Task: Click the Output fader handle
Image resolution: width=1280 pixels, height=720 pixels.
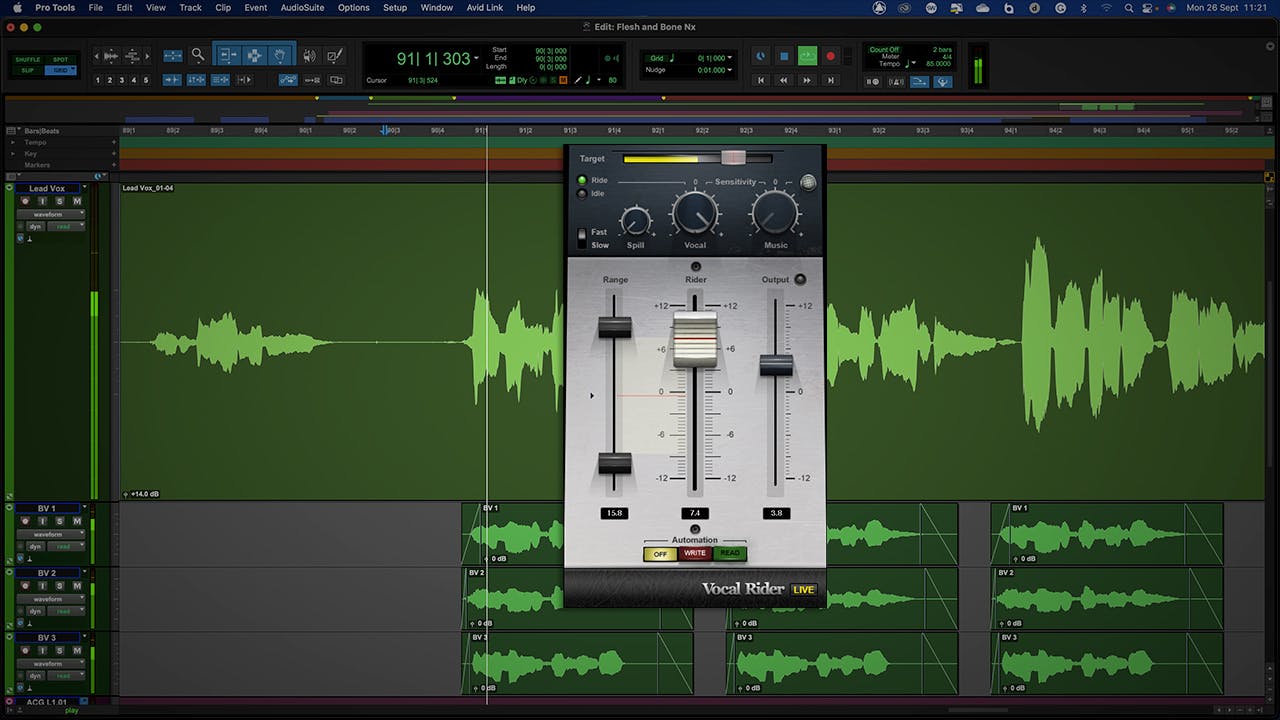Action: pyautogui.click(x=776, y=365)
